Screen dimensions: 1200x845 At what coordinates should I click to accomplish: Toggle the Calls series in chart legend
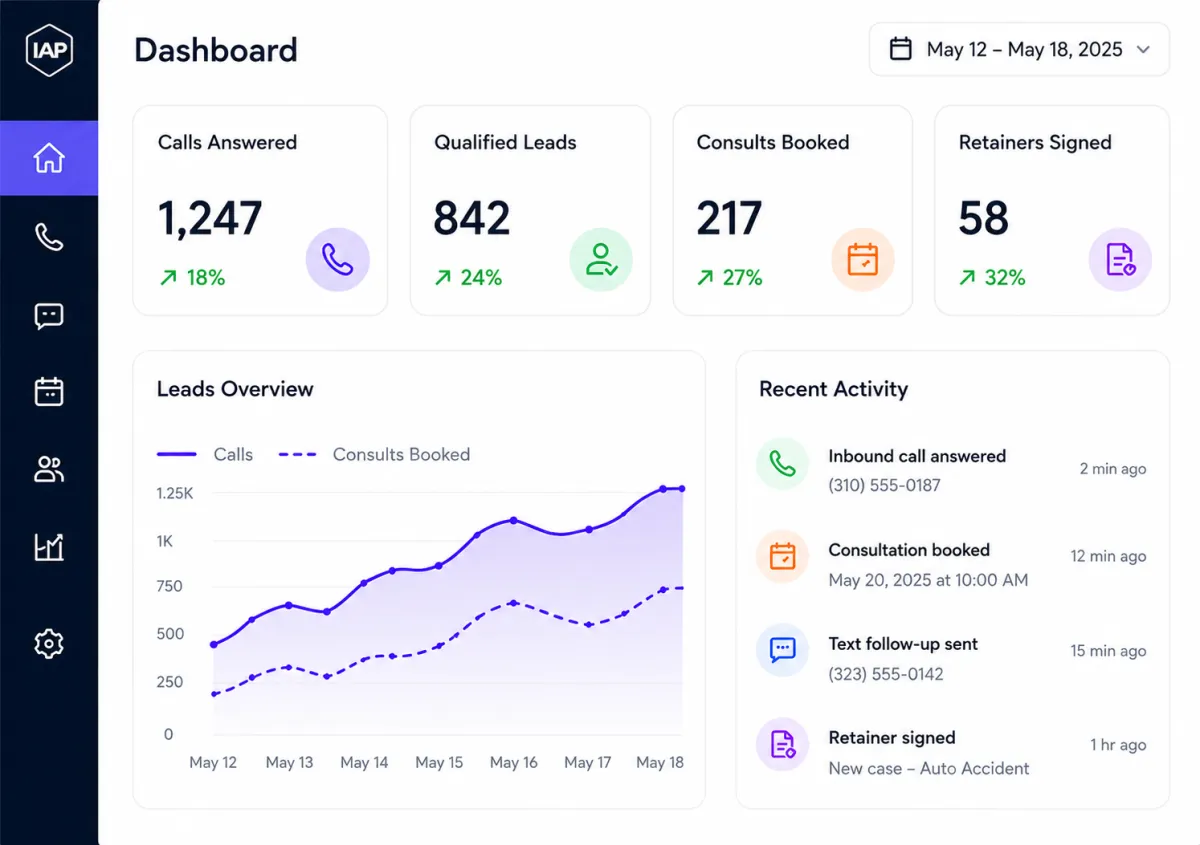[x=205, y=454]
